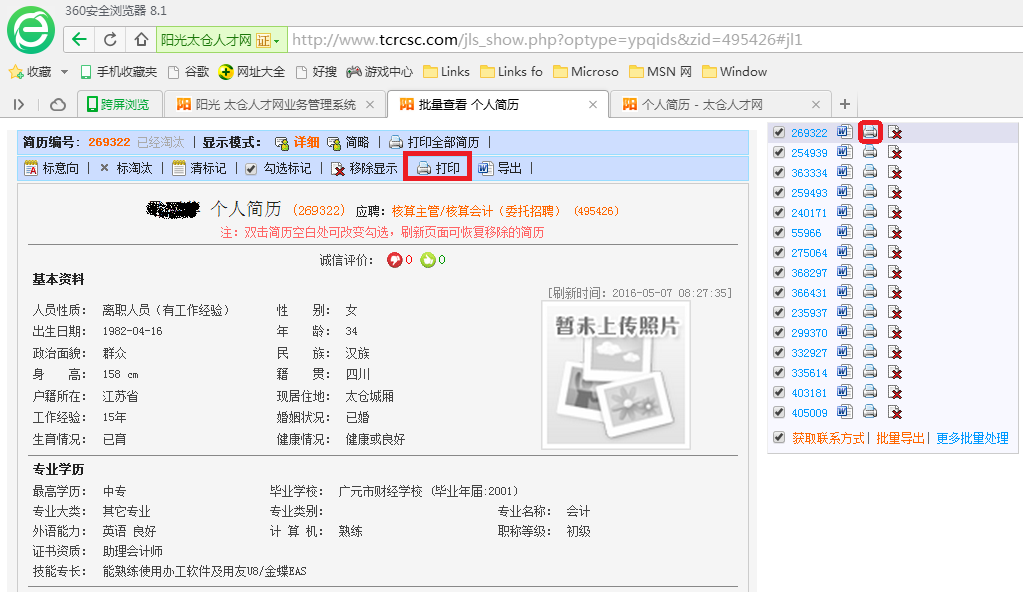Click the print icon for resume 269322
Screen dimensions: 1023x592
click(870, 132)
